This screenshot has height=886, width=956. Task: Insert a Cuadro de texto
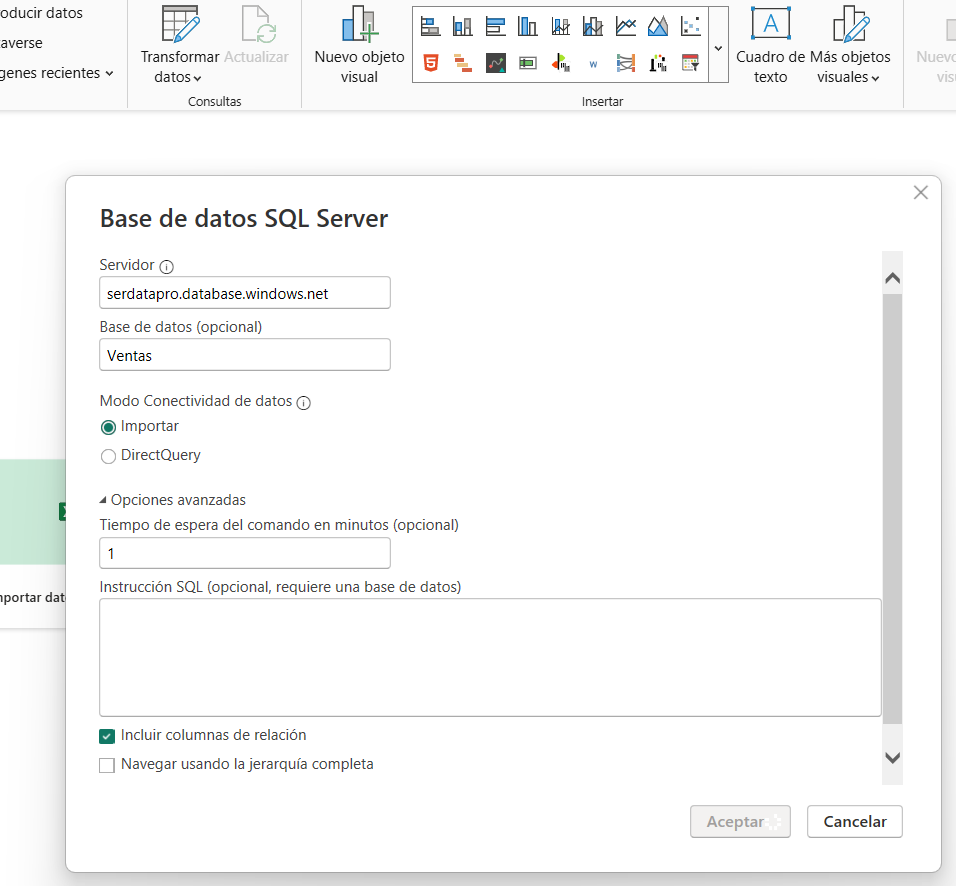point(770,24)
